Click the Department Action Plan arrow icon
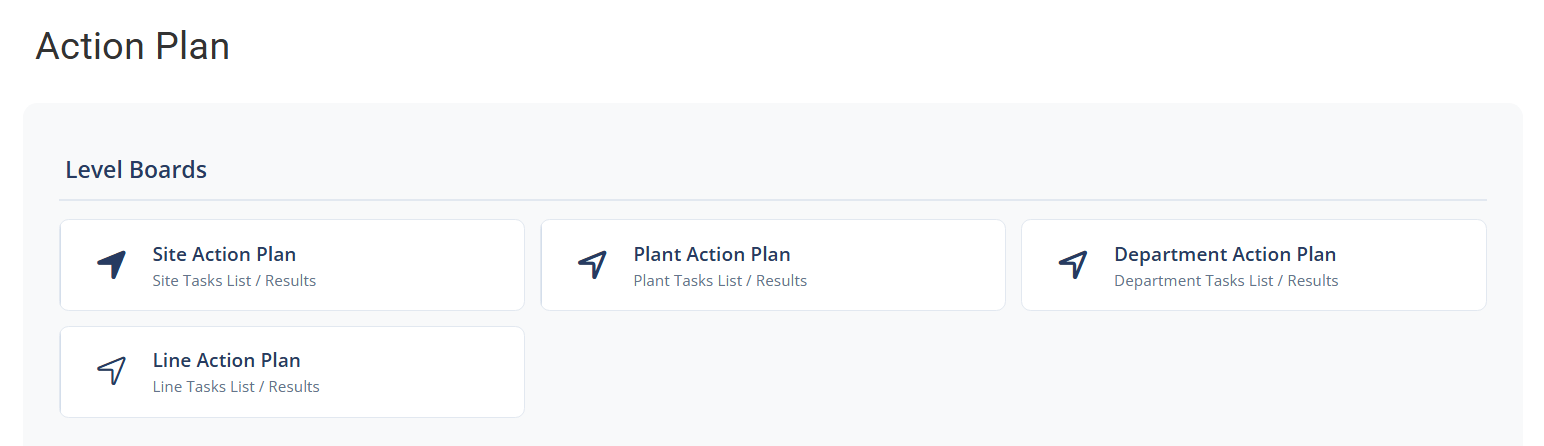The height and width of the screenshot is (446, 1544). [x=1073, y=265]
